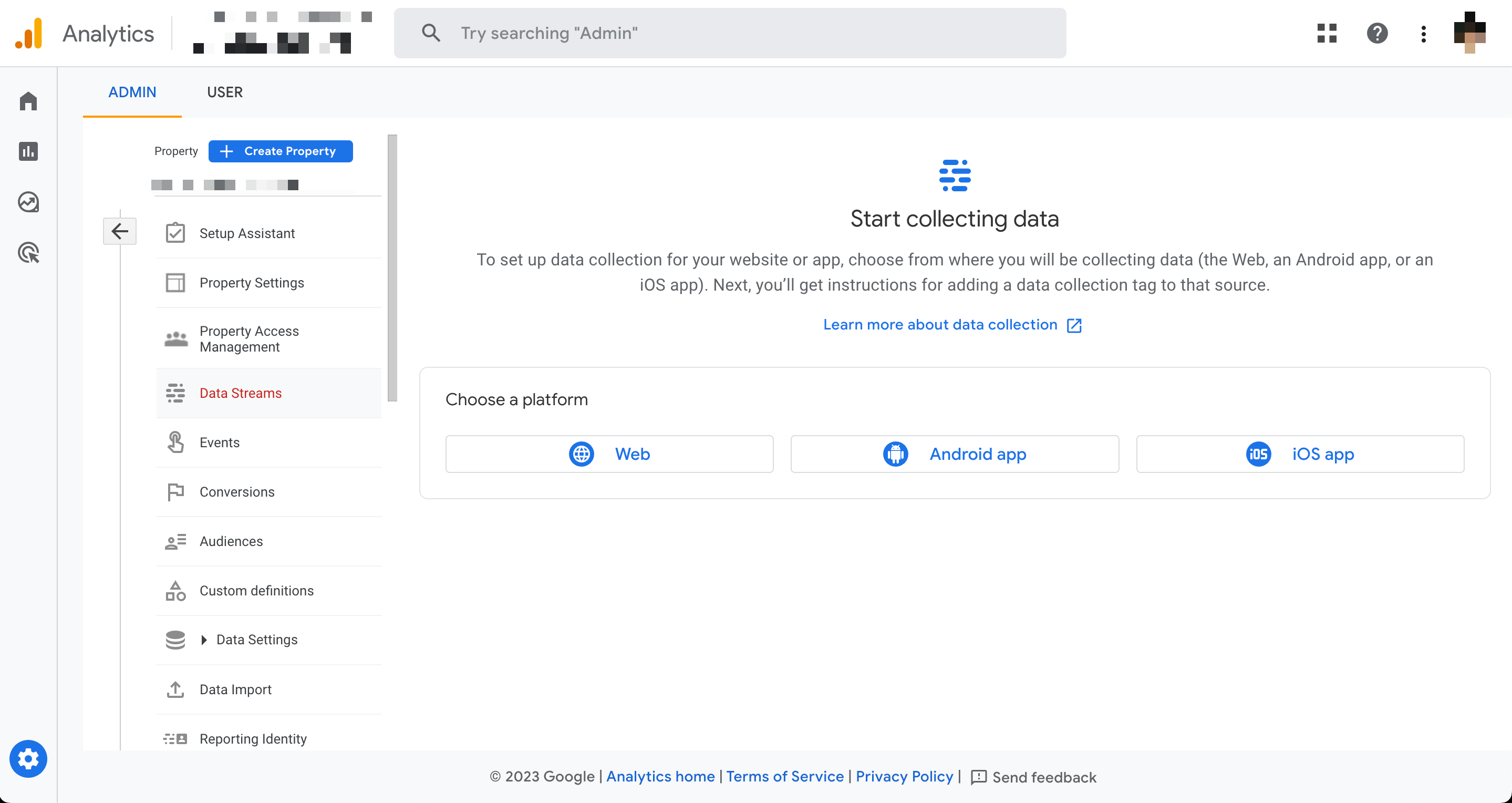Click the Setup Assistant icon

(x=176, y=233)
